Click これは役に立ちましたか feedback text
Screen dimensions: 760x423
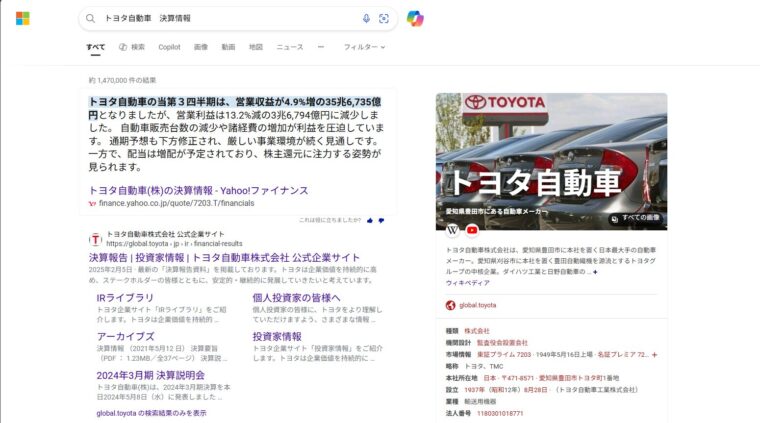(330, 220)
